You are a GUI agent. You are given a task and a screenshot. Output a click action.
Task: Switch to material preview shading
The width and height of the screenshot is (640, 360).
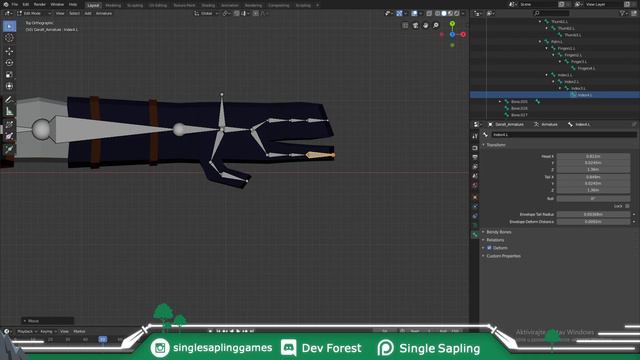[451, 13]
